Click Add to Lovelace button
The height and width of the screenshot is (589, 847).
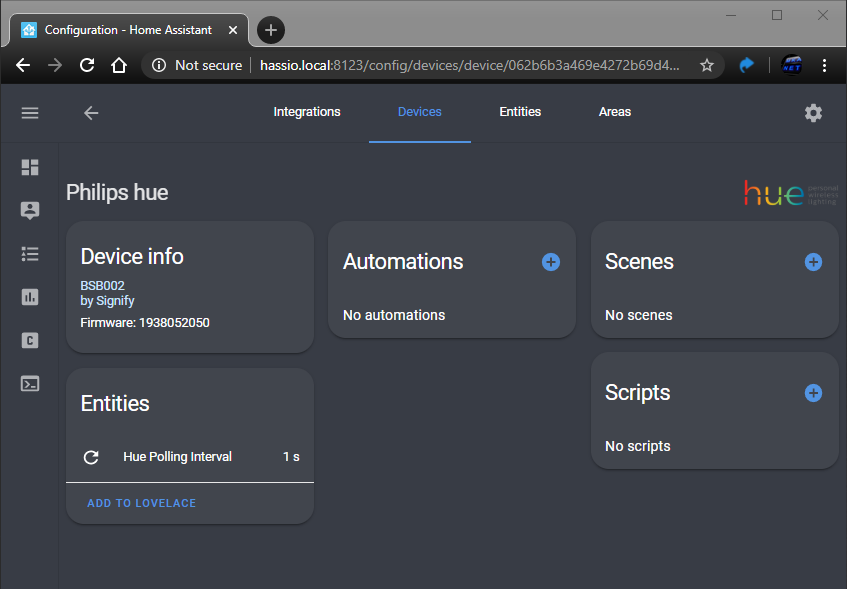142,503
